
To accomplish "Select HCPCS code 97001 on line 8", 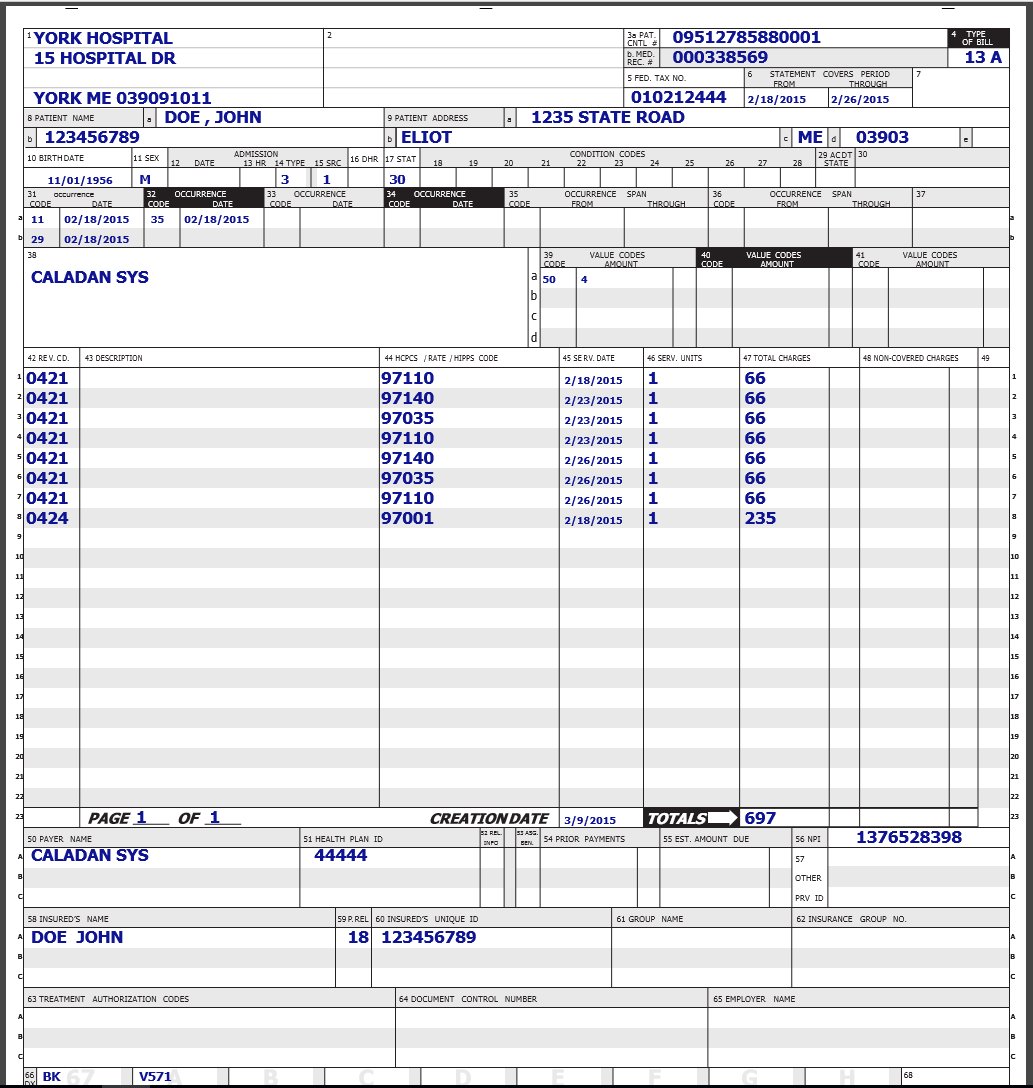I will [407, 519].
